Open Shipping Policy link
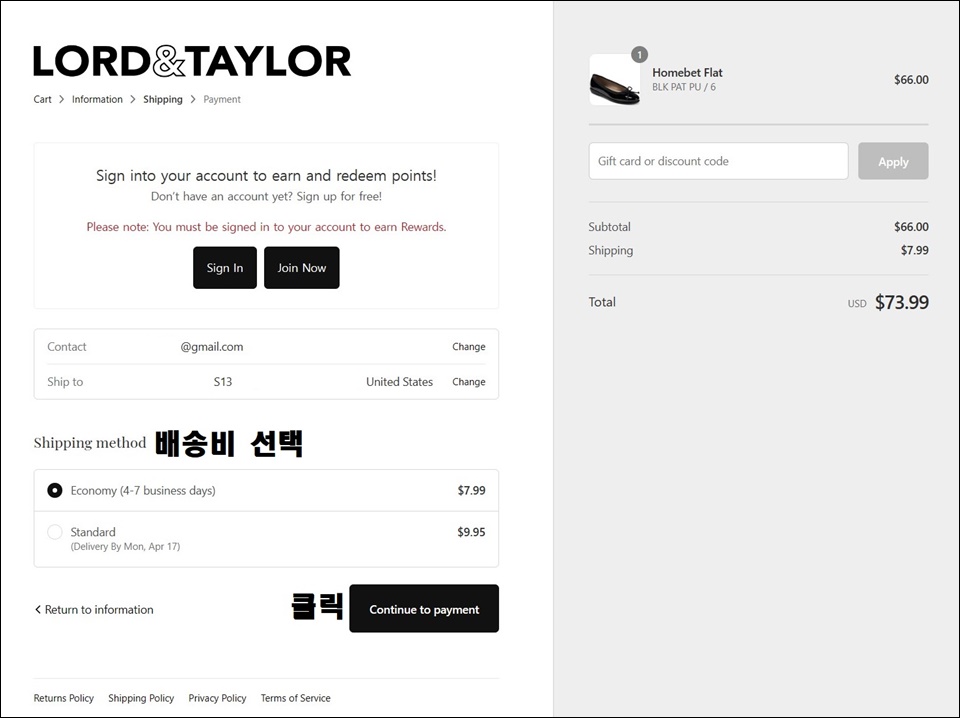Image resolution: width=960 pixels, height=718 pixels. point(141,698)
